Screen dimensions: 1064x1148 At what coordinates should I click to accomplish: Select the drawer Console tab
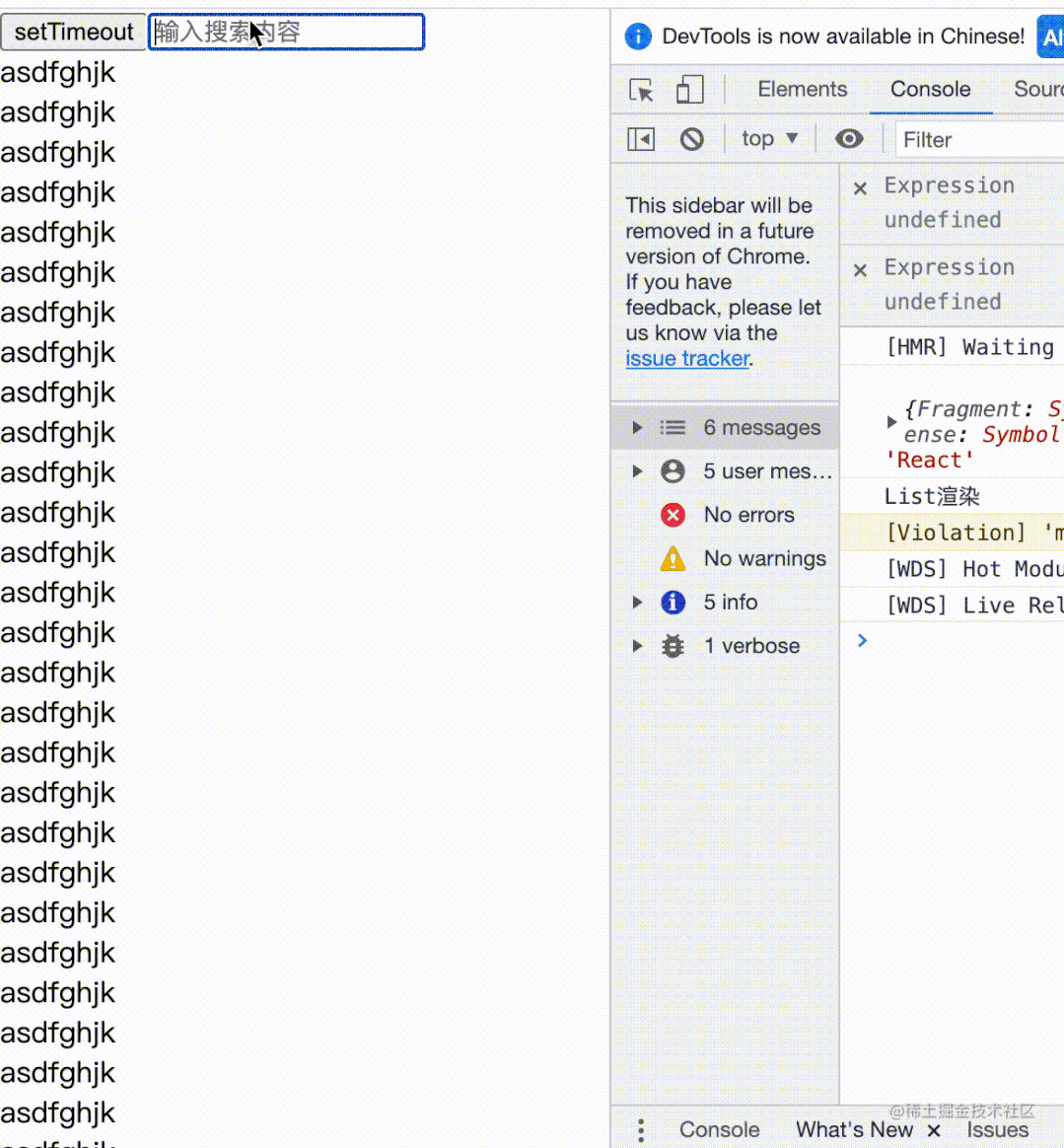coord(719,1129)
